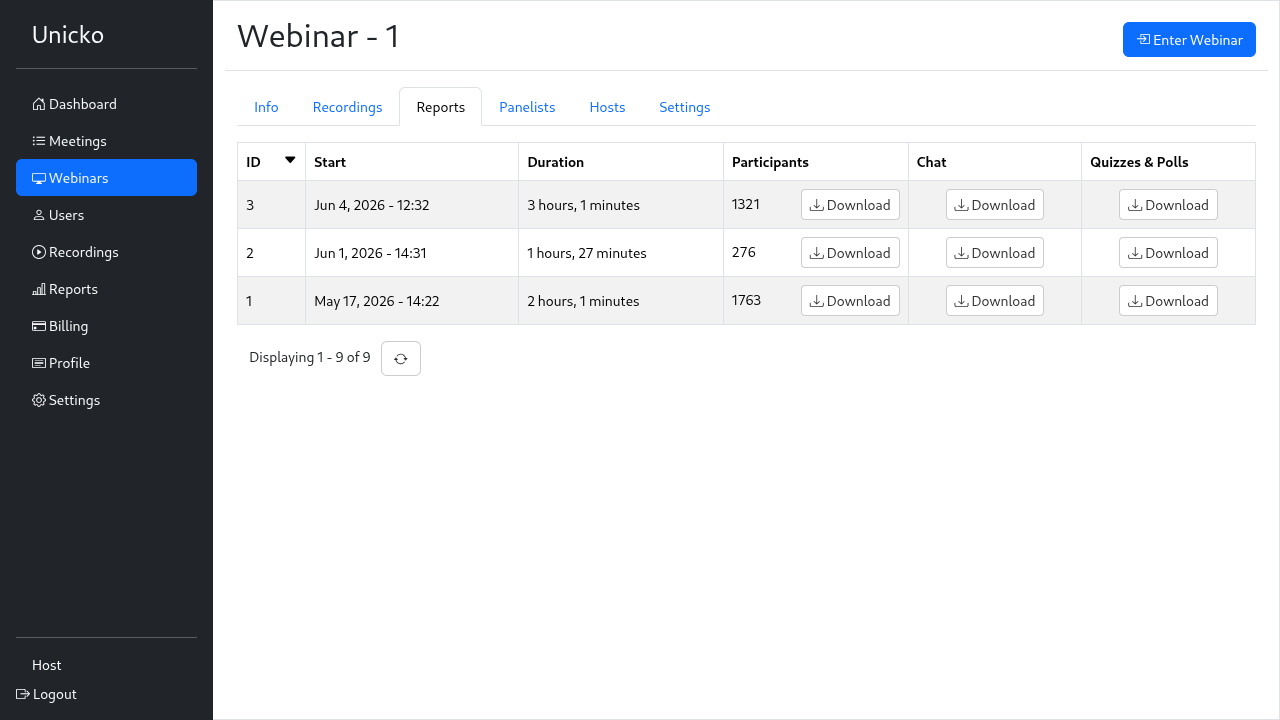Click the Duration column header
Screen dimensions: 1280x720
pos(621,162)
